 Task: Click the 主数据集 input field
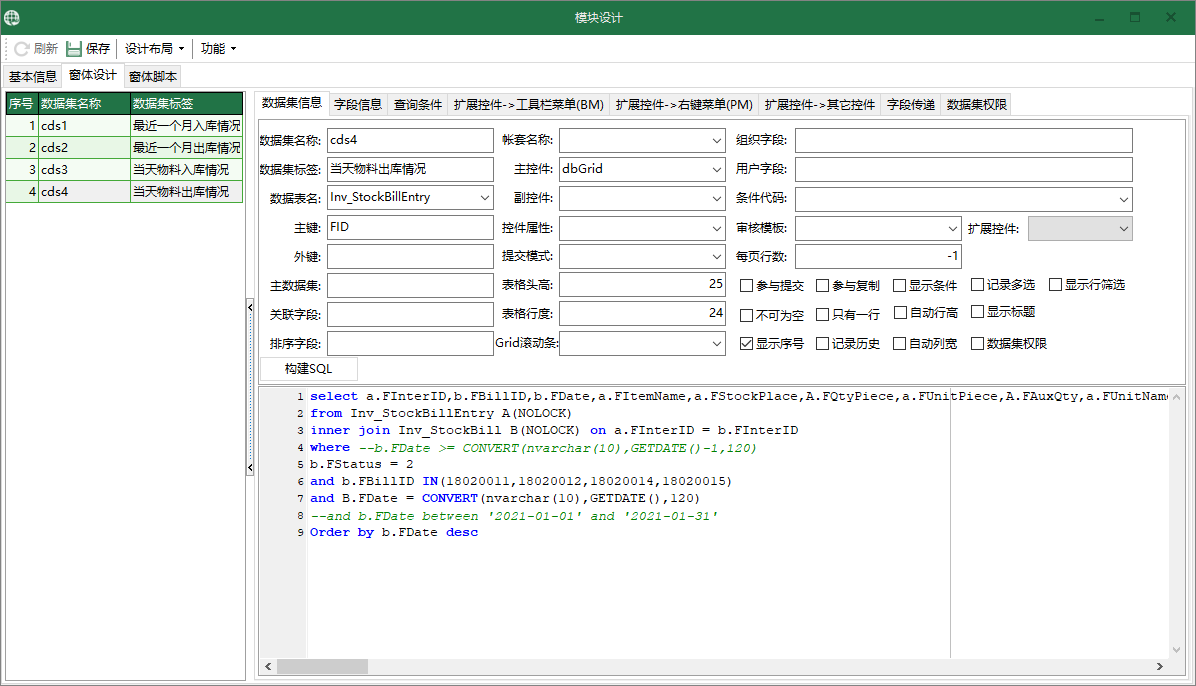[410, 285]
